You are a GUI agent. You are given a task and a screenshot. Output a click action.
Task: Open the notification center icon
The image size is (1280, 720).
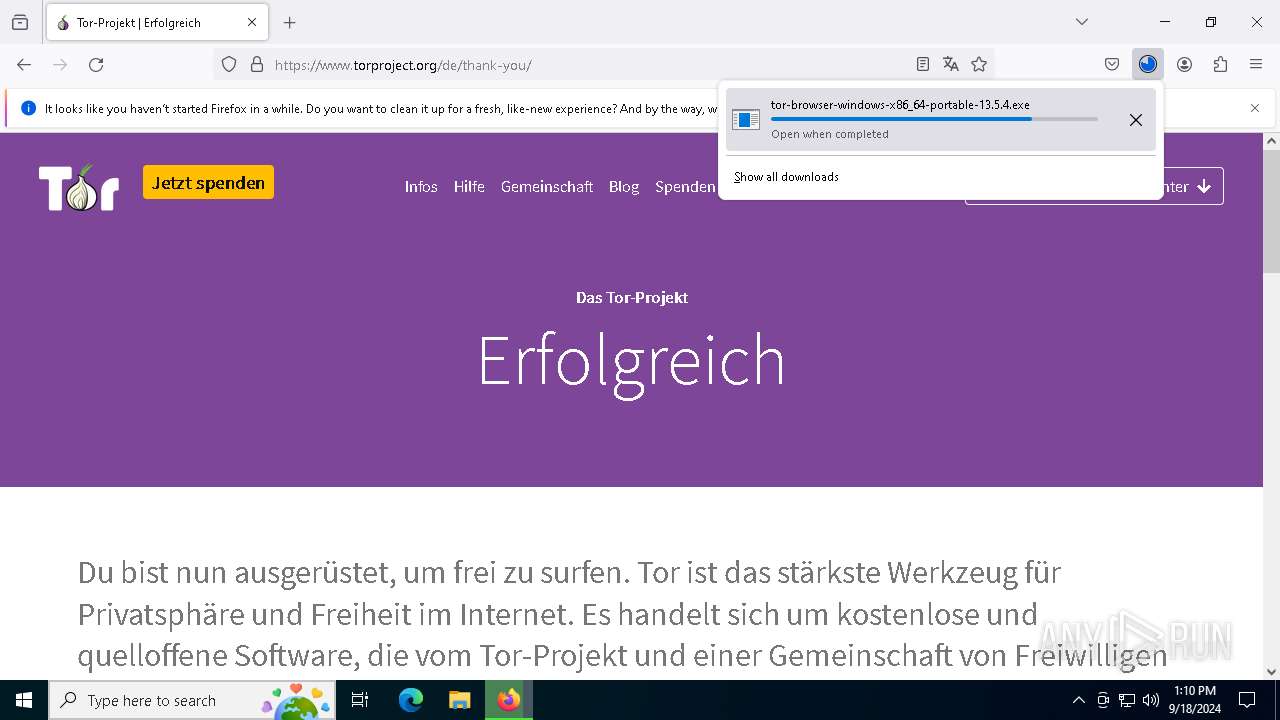(x=1247, y=700)
